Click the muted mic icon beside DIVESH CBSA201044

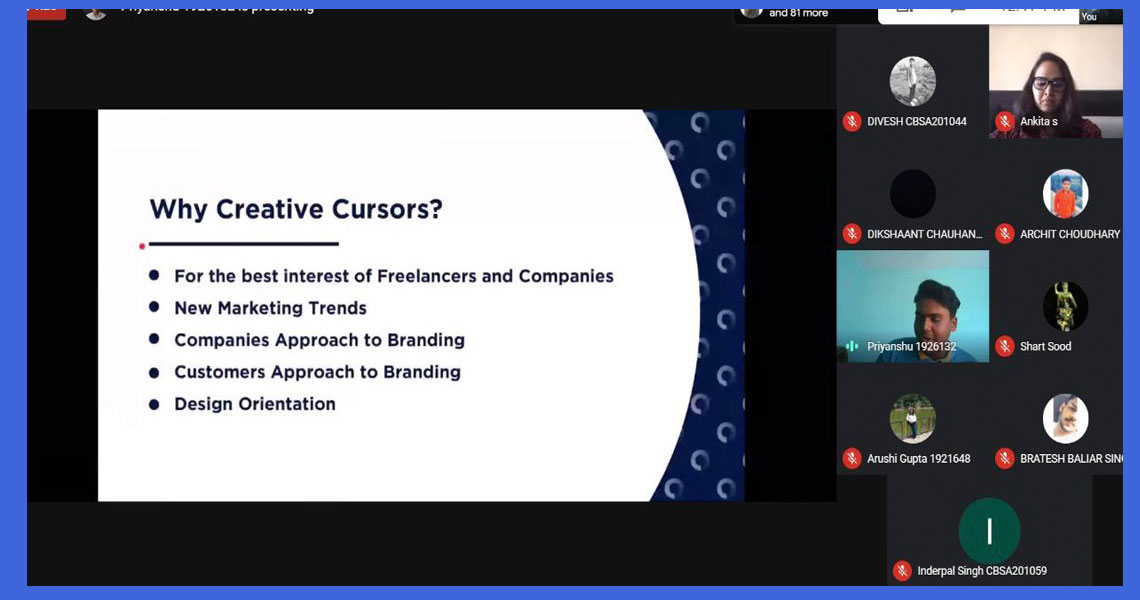(x=852, y=121)
